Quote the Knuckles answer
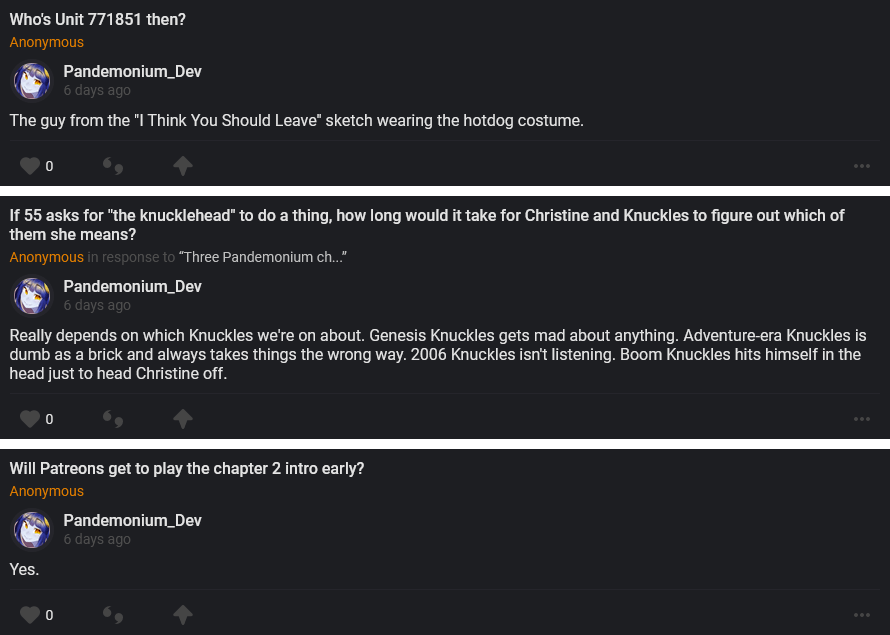This screenshot has height=635, width=890. (x=113, y=419)
